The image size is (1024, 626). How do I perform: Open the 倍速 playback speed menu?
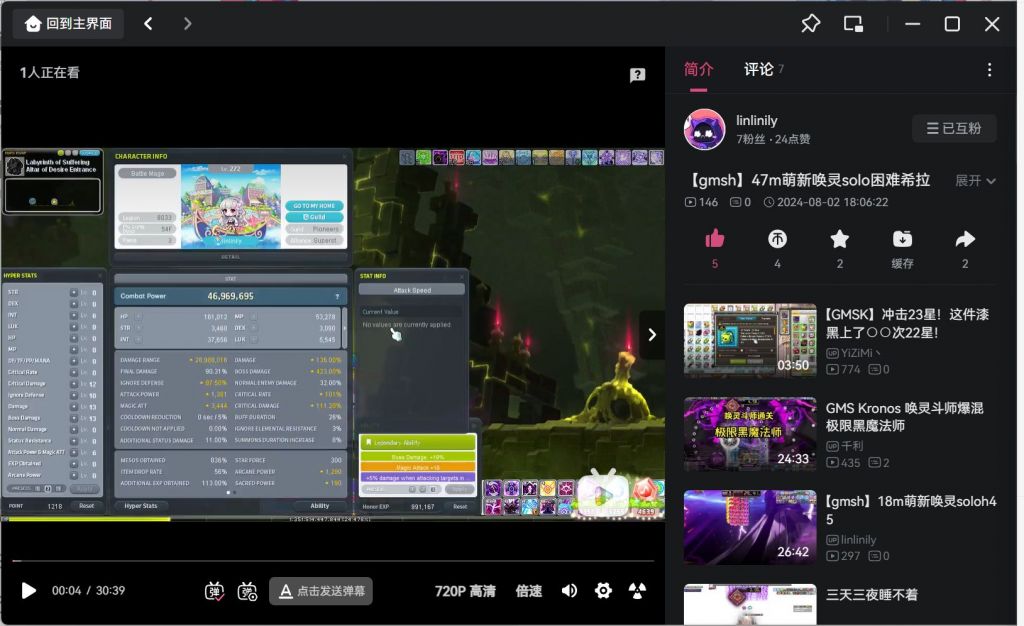point(529,591)
